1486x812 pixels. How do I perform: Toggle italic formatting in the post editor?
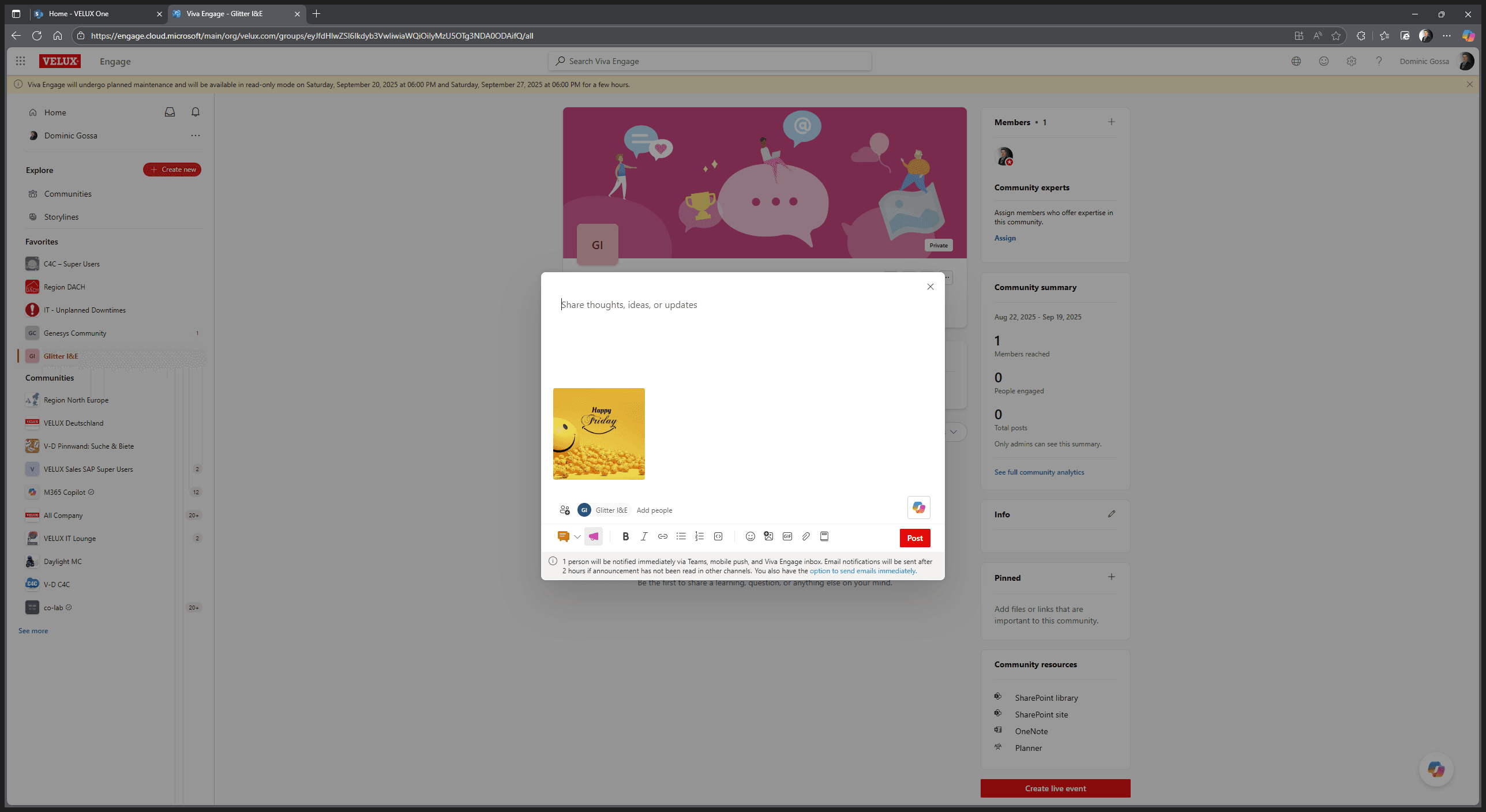[x=644, y=536]
